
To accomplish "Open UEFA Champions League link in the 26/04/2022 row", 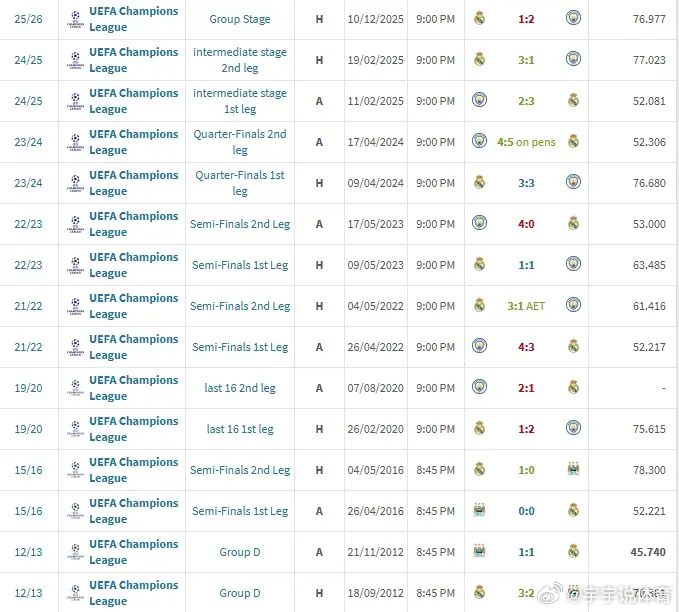I will pos(134,347).
